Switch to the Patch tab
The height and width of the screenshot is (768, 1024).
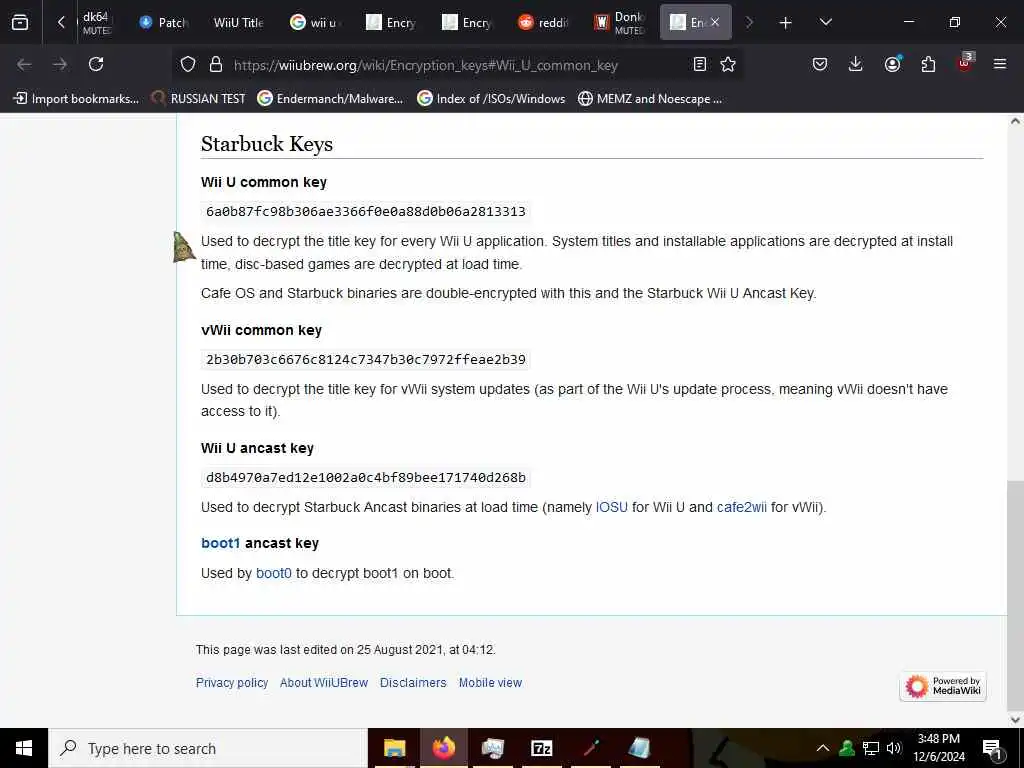point(163,22)
